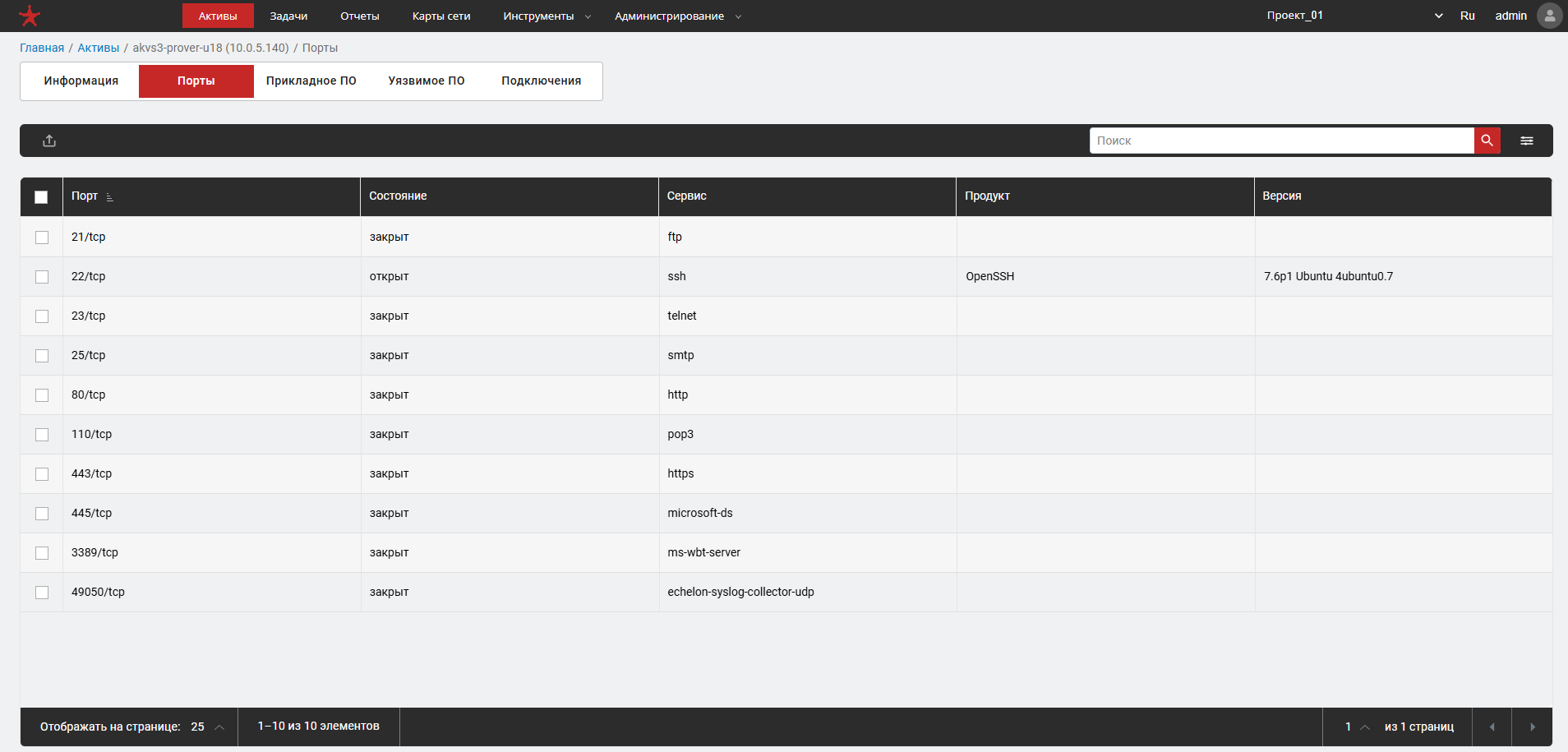Open the Карты сети menu item
The width and height of the screenshot is (1568, 752).
point(441,16)
